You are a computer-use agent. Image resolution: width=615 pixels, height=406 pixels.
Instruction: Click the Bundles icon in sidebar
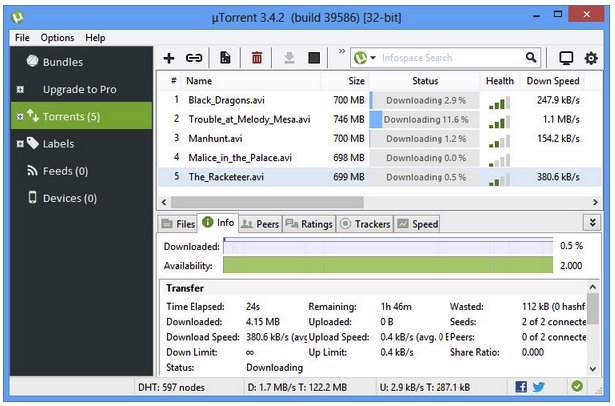(x=33, y=61)
